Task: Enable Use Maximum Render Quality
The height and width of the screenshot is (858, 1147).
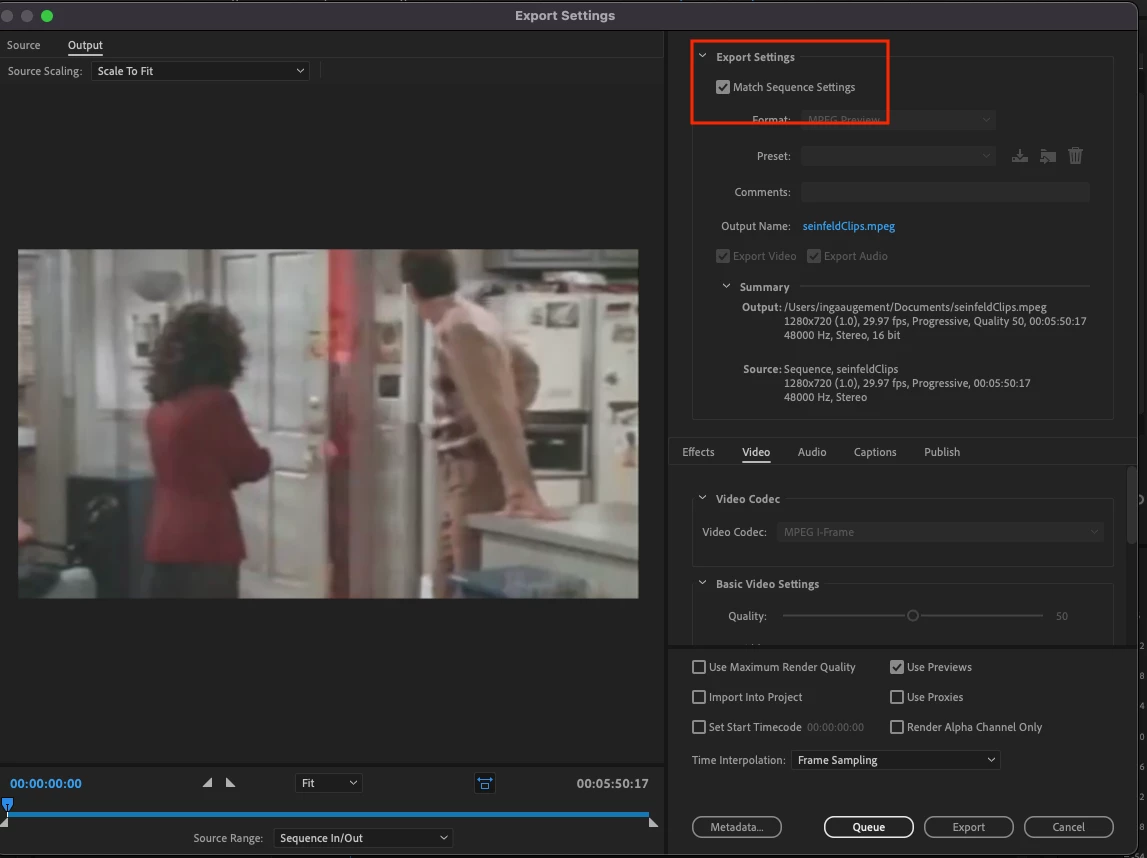Action: (699, 667)
